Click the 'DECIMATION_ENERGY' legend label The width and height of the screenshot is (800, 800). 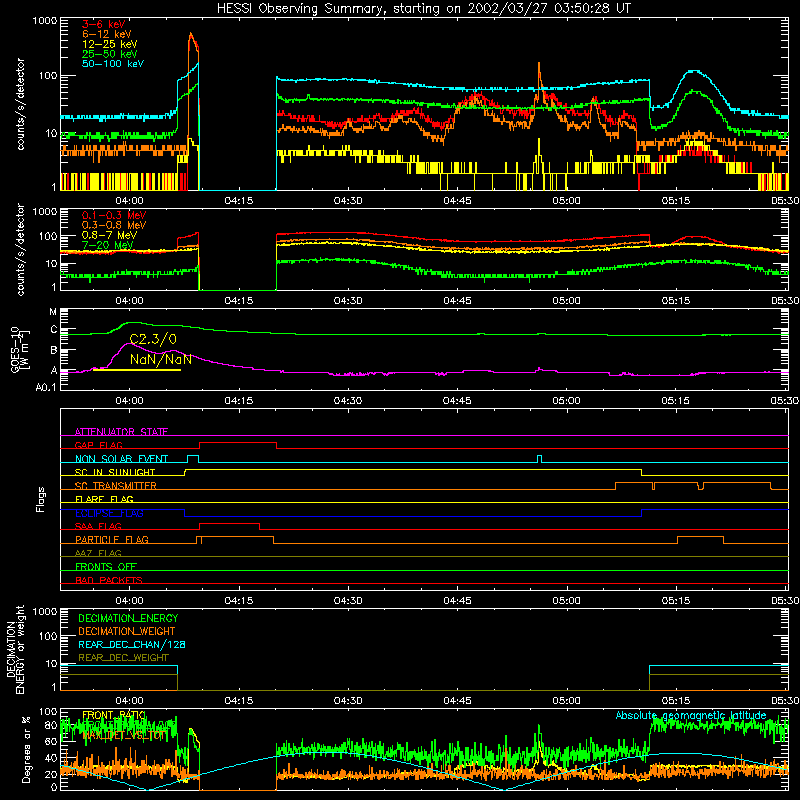pyautogui.click(x=128, y=618)
